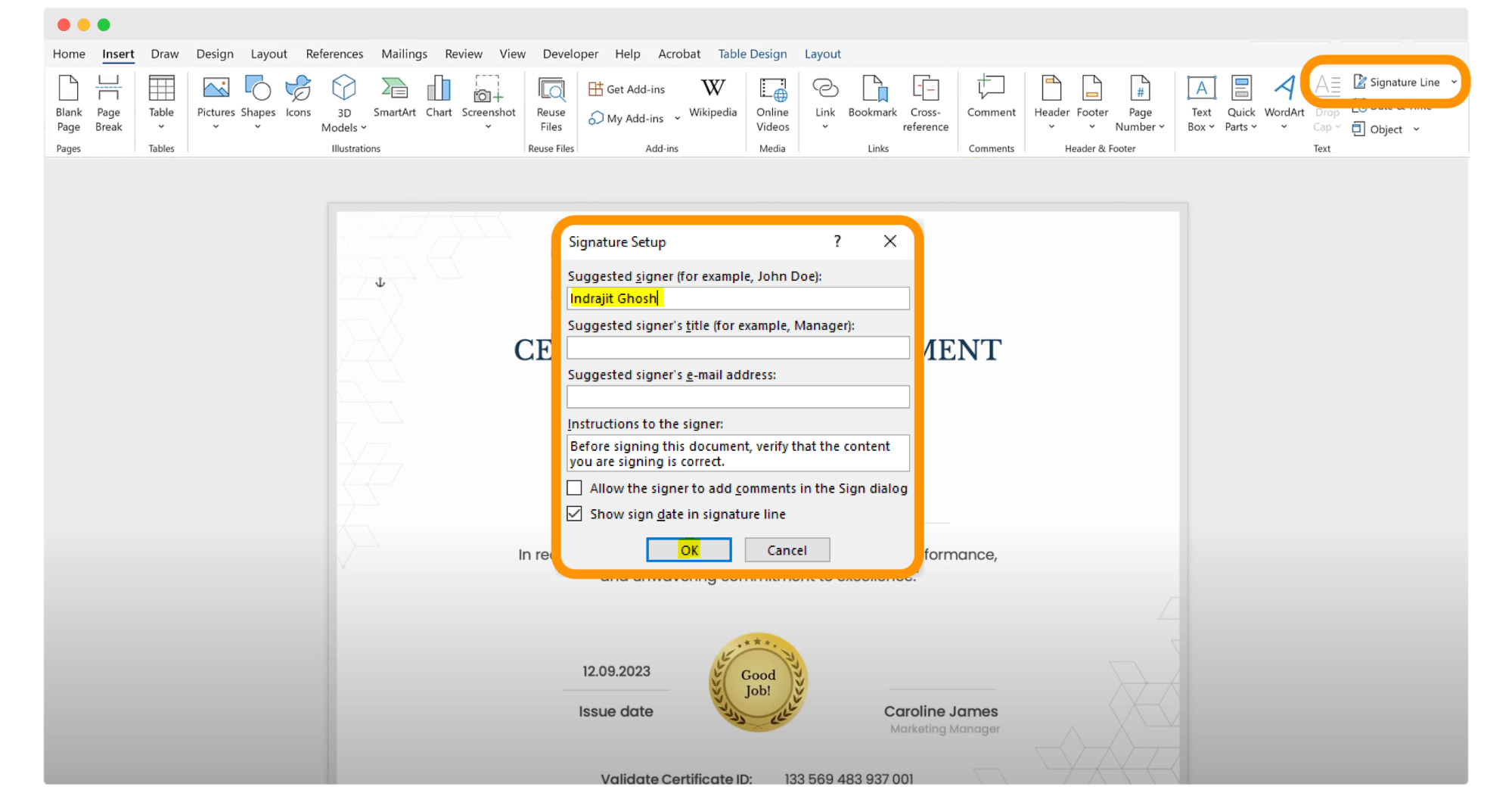Click the Good Job gold seal image

pyautogui.click(x=758, y=682)
